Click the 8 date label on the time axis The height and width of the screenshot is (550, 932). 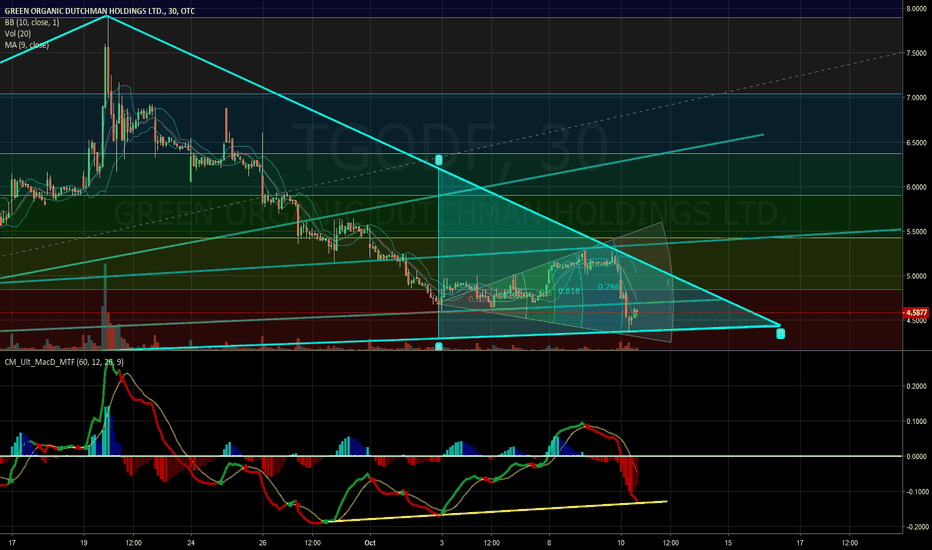click(x=549, y=542)
